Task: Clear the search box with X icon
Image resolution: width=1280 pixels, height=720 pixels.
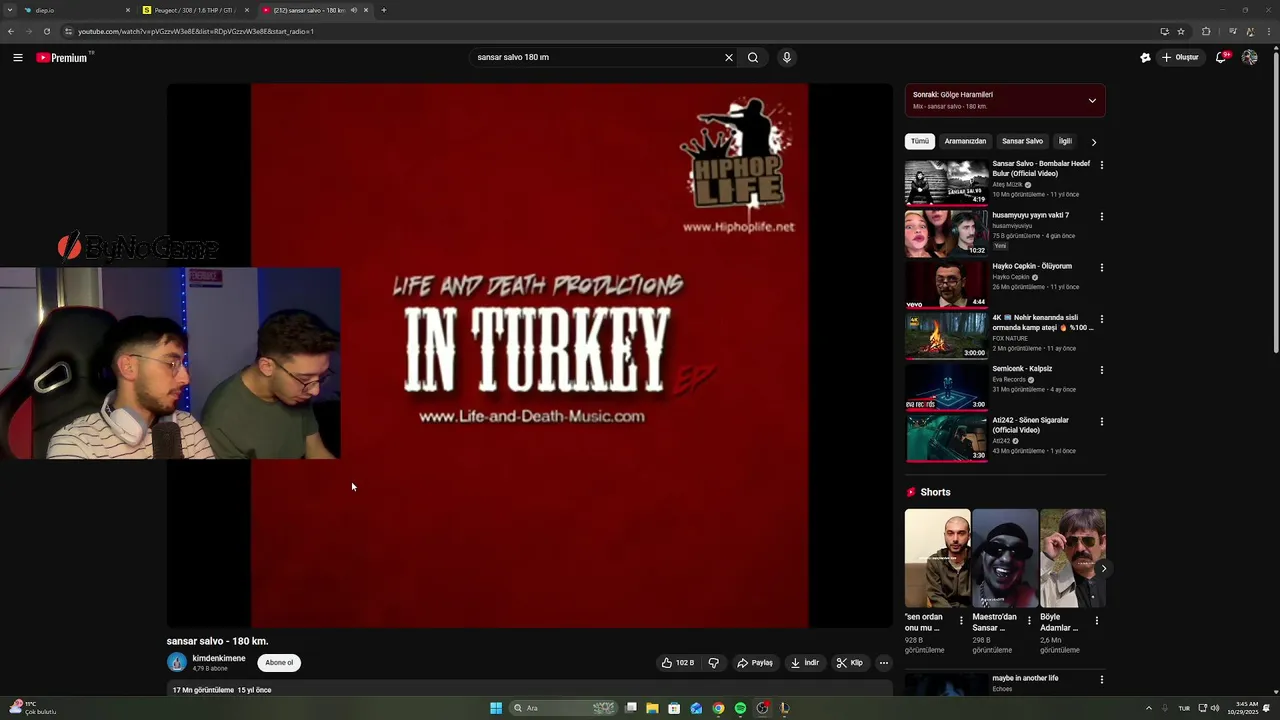Action: click(x=729, y=57)
